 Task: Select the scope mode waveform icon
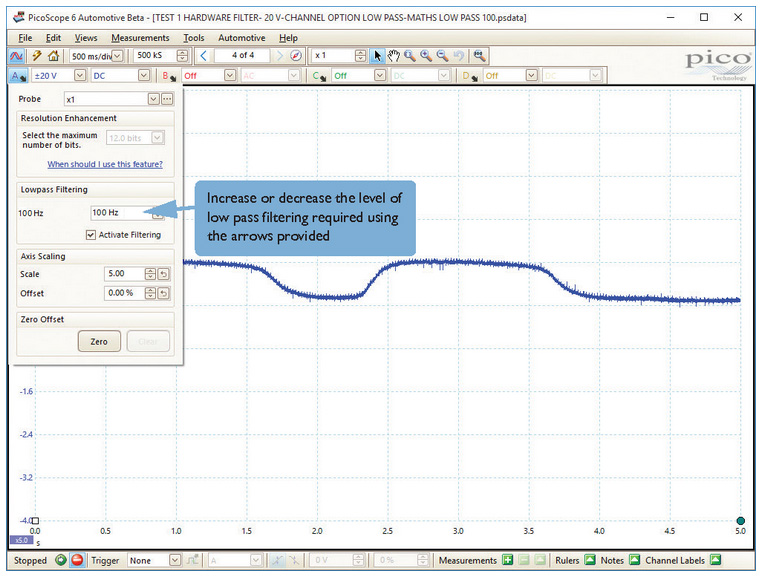point(16,56)
